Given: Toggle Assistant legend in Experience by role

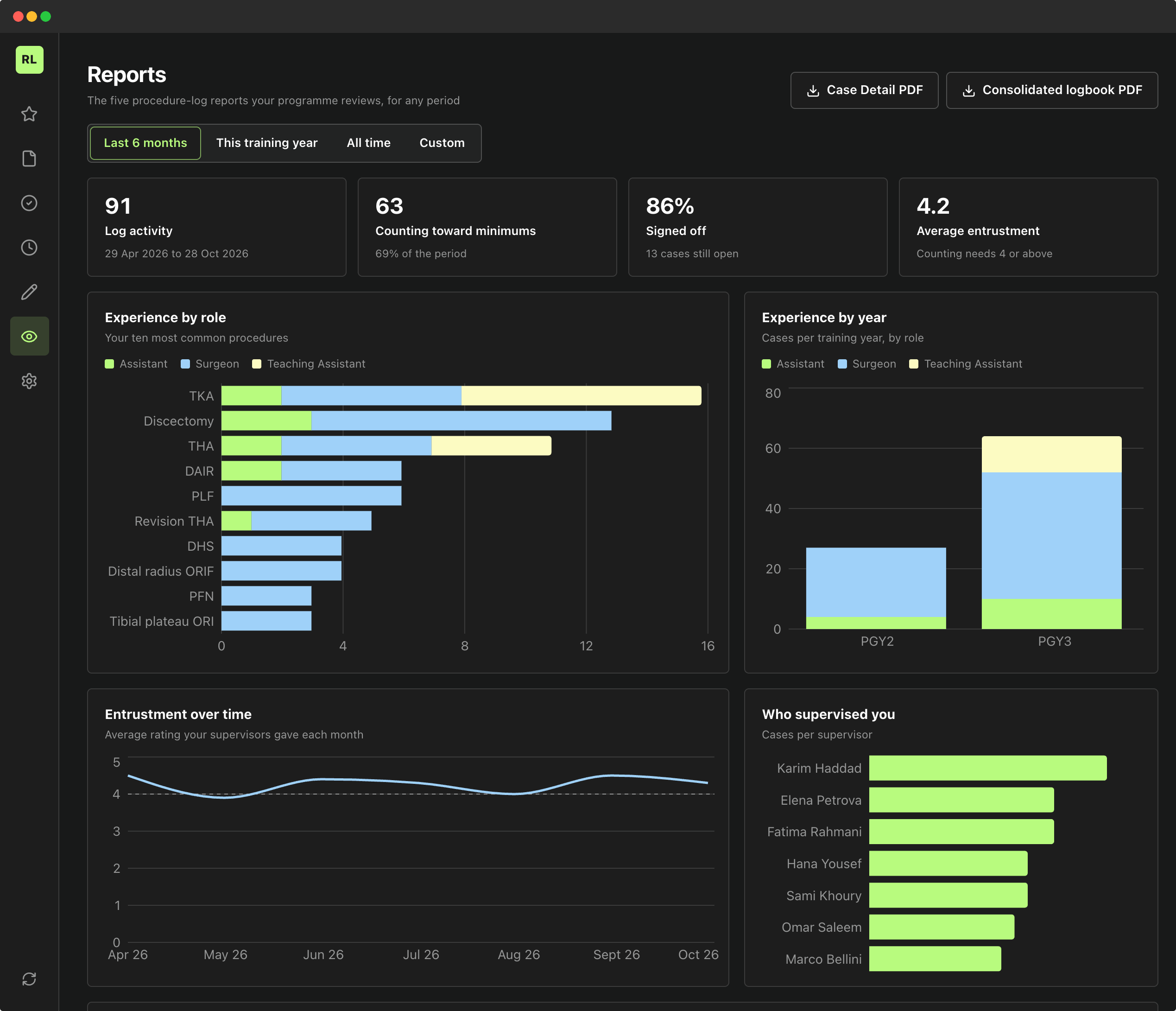Looking at the screenshot, I should (x=136, y=364).
